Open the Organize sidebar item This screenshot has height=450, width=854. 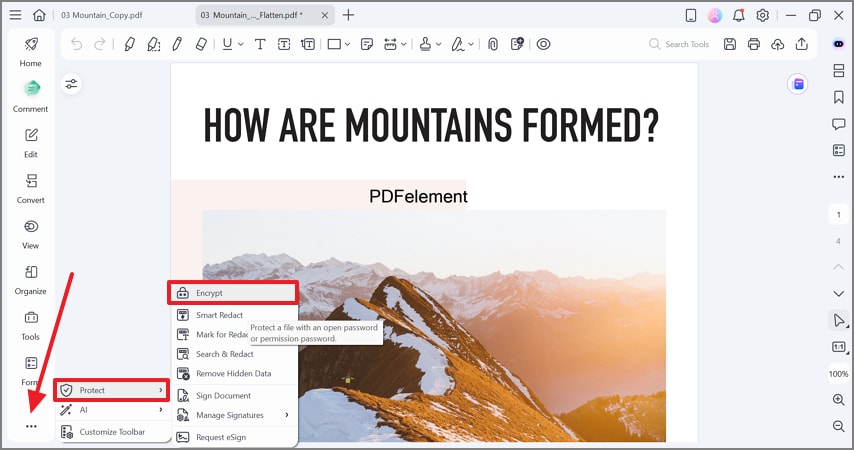pyautogui.click(x=30, y=280)
